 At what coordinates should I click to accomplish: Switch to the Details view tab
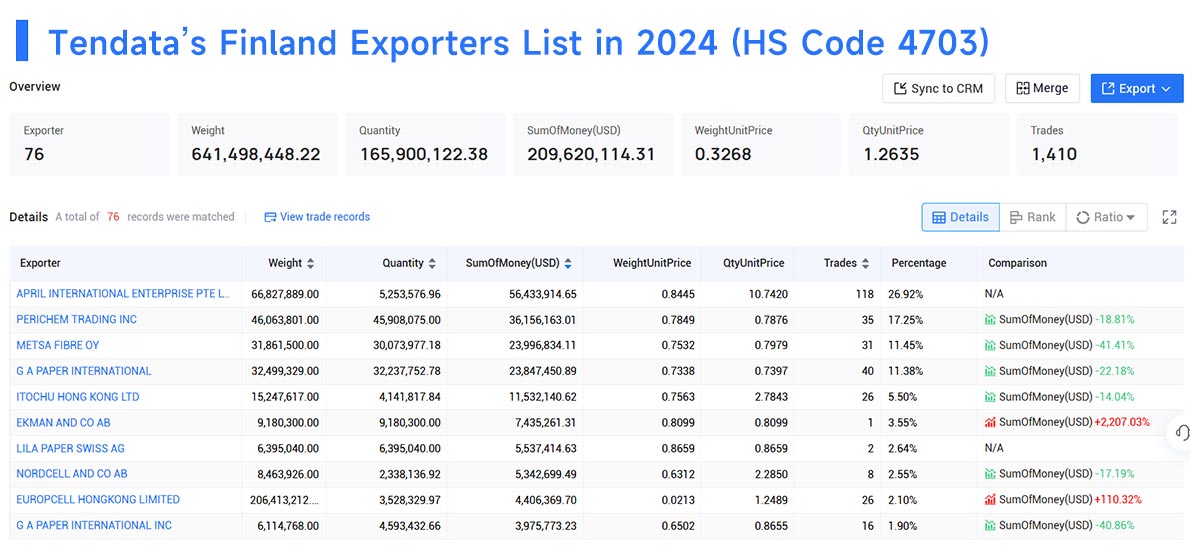(x=960, y=217)
